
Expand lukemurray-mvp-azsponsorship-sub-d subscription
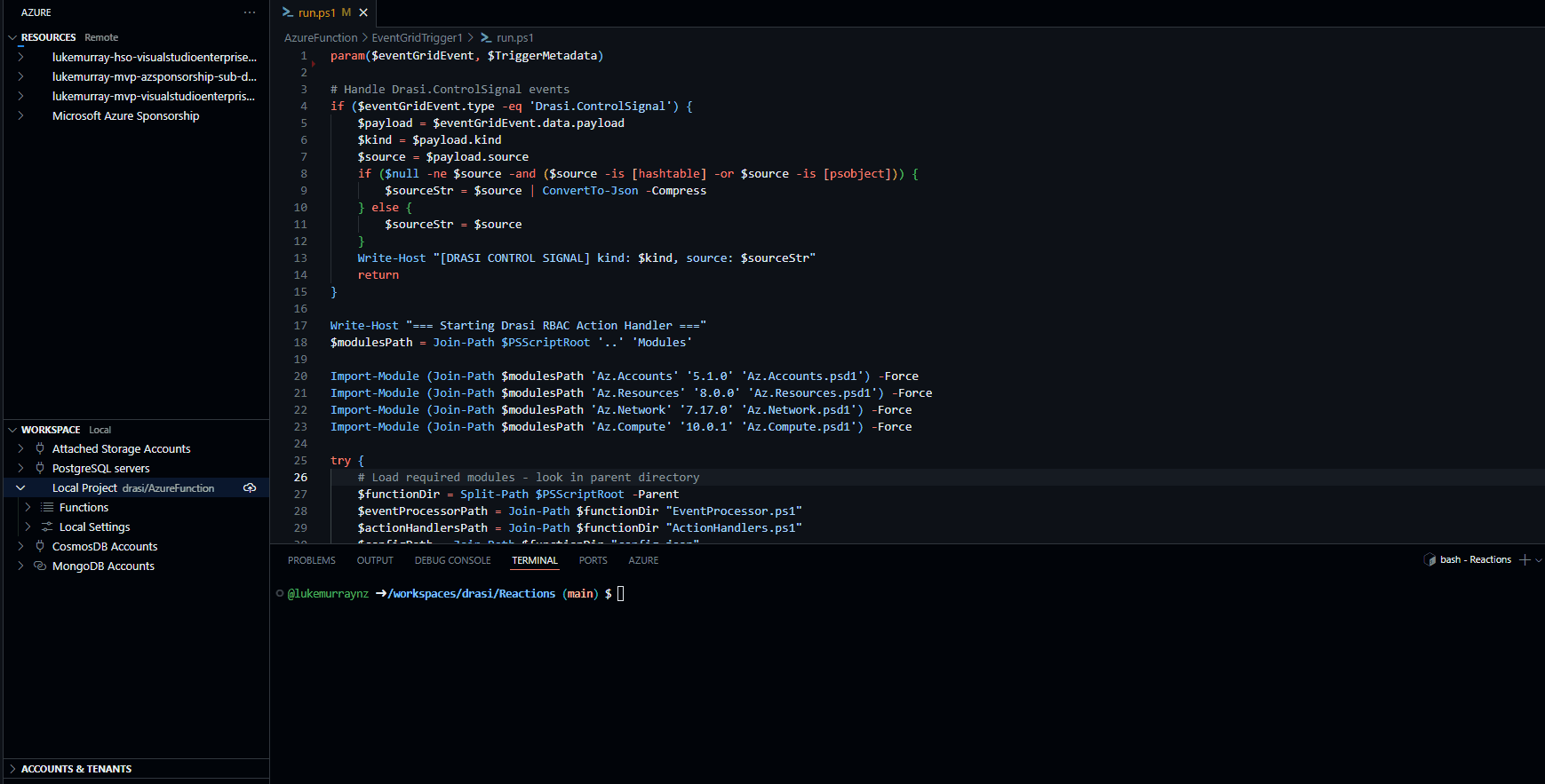pos(20,76)
